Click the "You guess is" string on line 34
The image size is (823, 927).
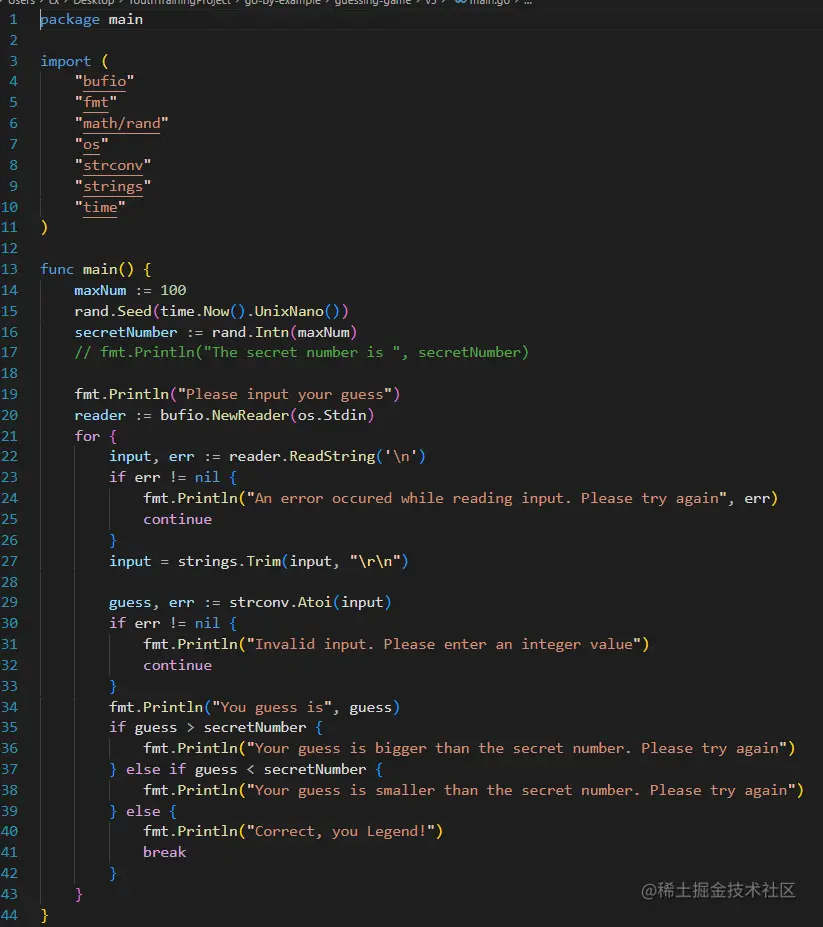click(x=272, y=708)
